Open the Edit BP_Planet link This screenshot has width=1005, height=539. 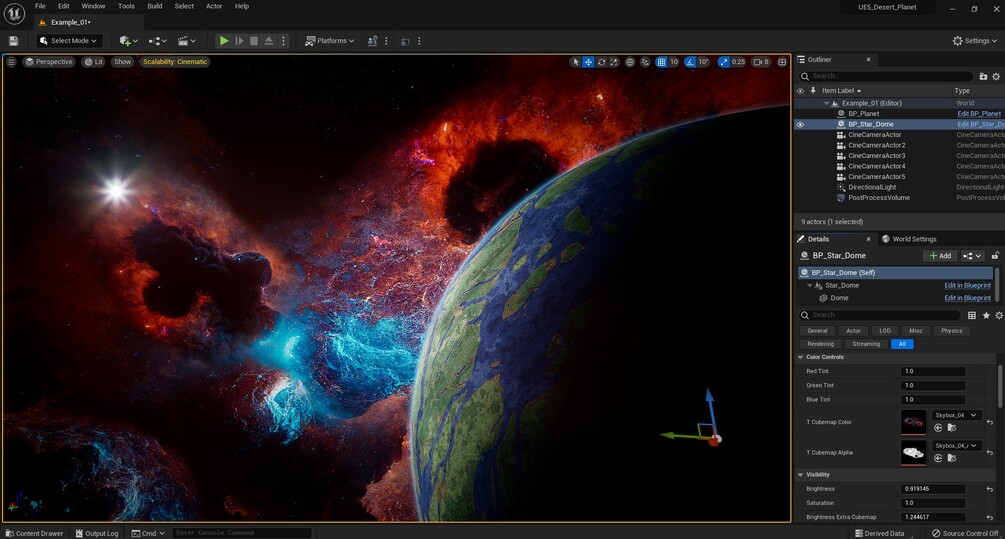point(979,113)
